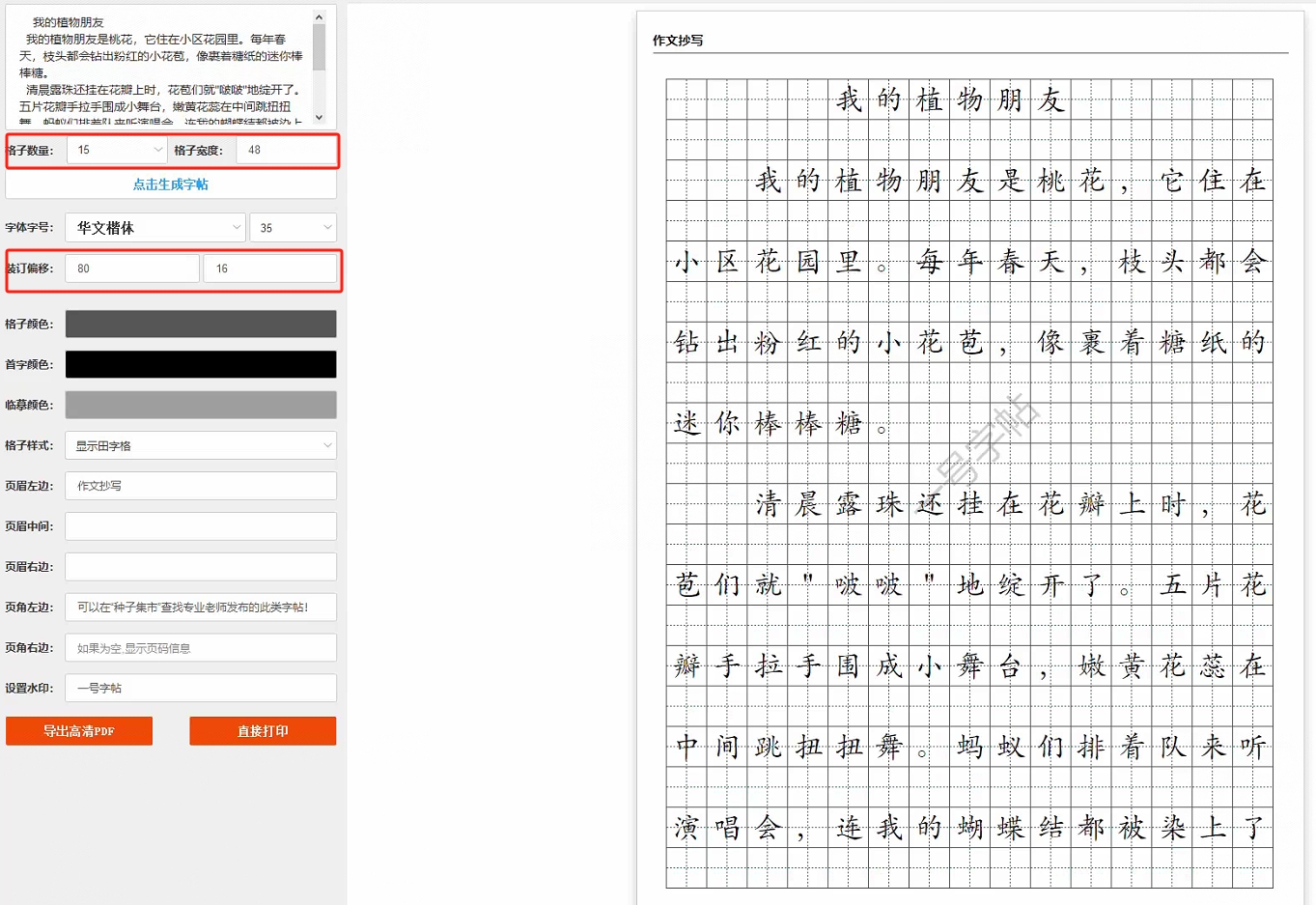Click the empty 页眉中间 input field

[201, 526]
